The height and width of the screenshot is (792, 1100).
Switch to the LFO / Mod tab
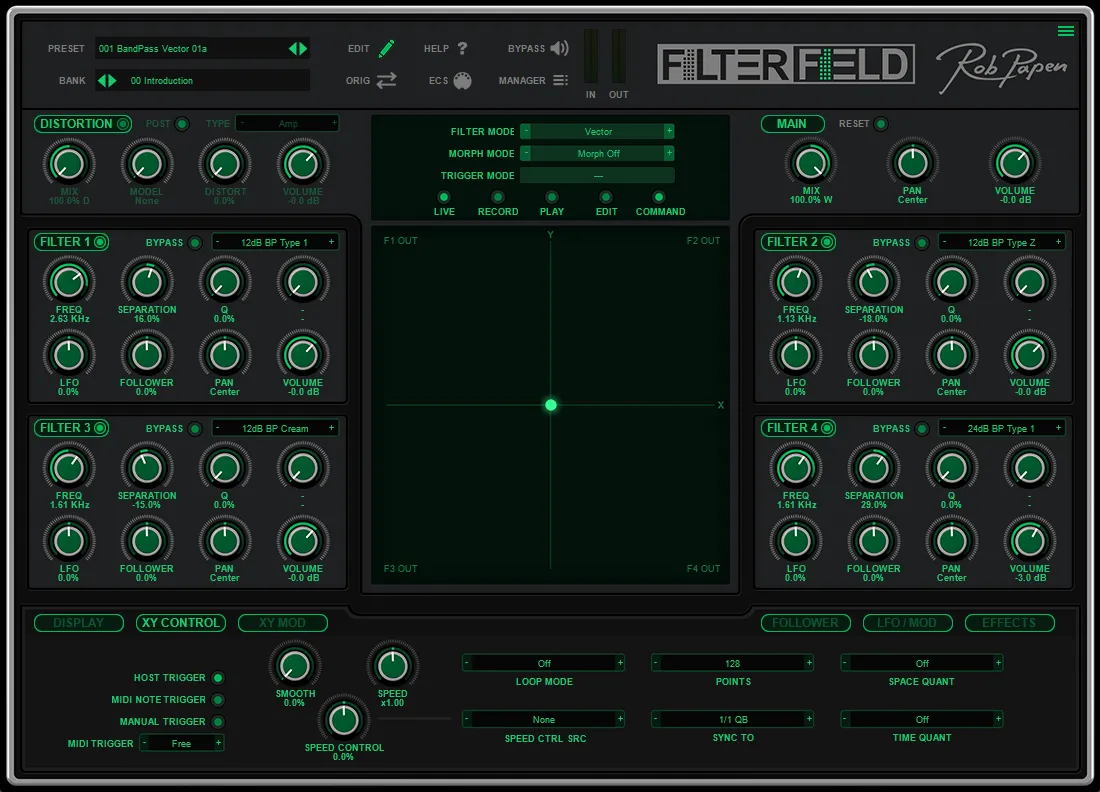[x=907, y=623]
